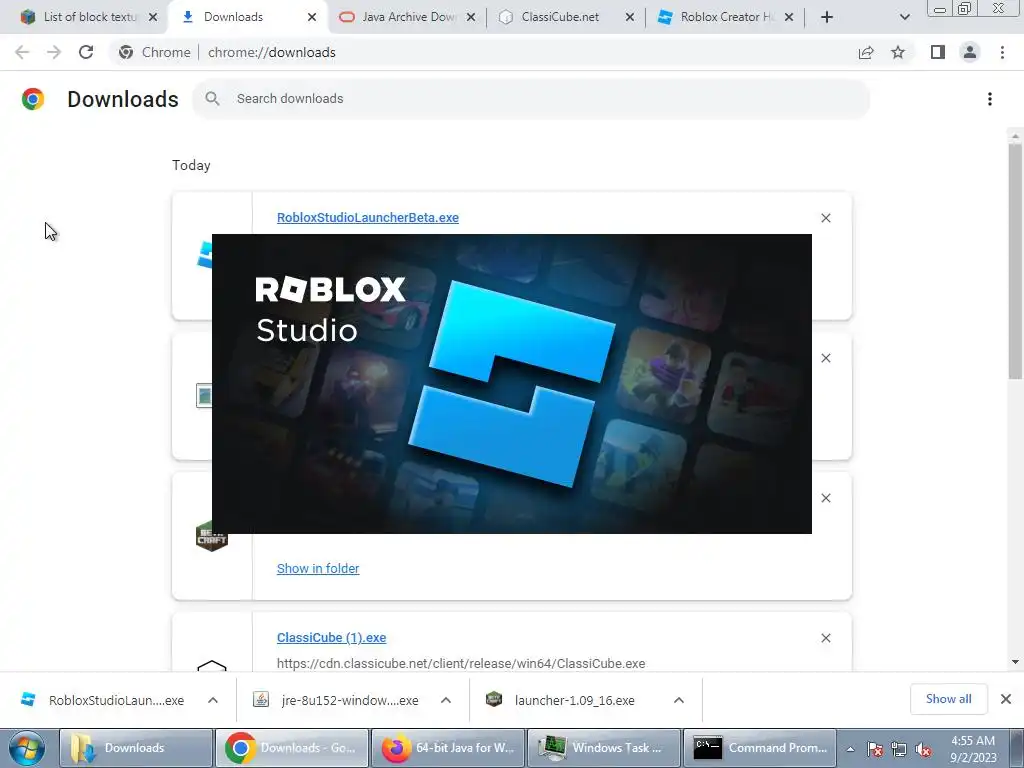This screenshot has width=1024, height=768.
Task: Share this page using the share icon
Action: (866, 52)
